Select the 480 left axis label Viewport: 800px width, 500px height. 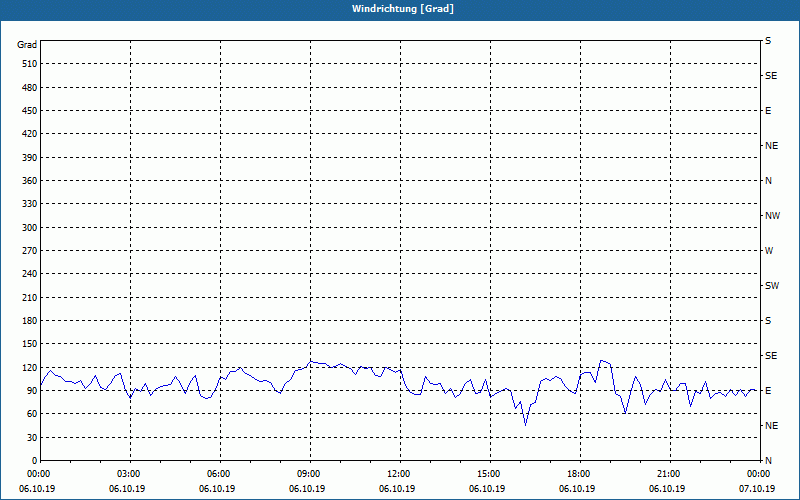(30, 88)
